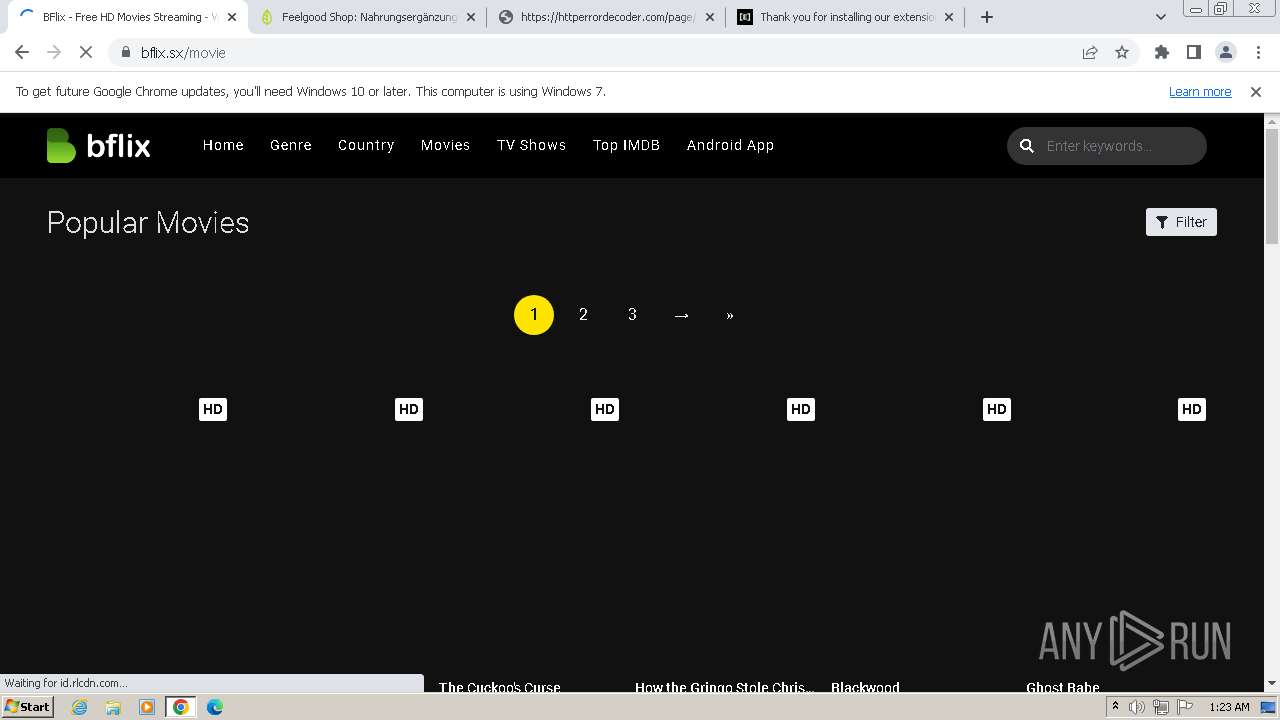
Task: Click the page vertical scrollbar thumb
Action: click(x=1272, y=186)
